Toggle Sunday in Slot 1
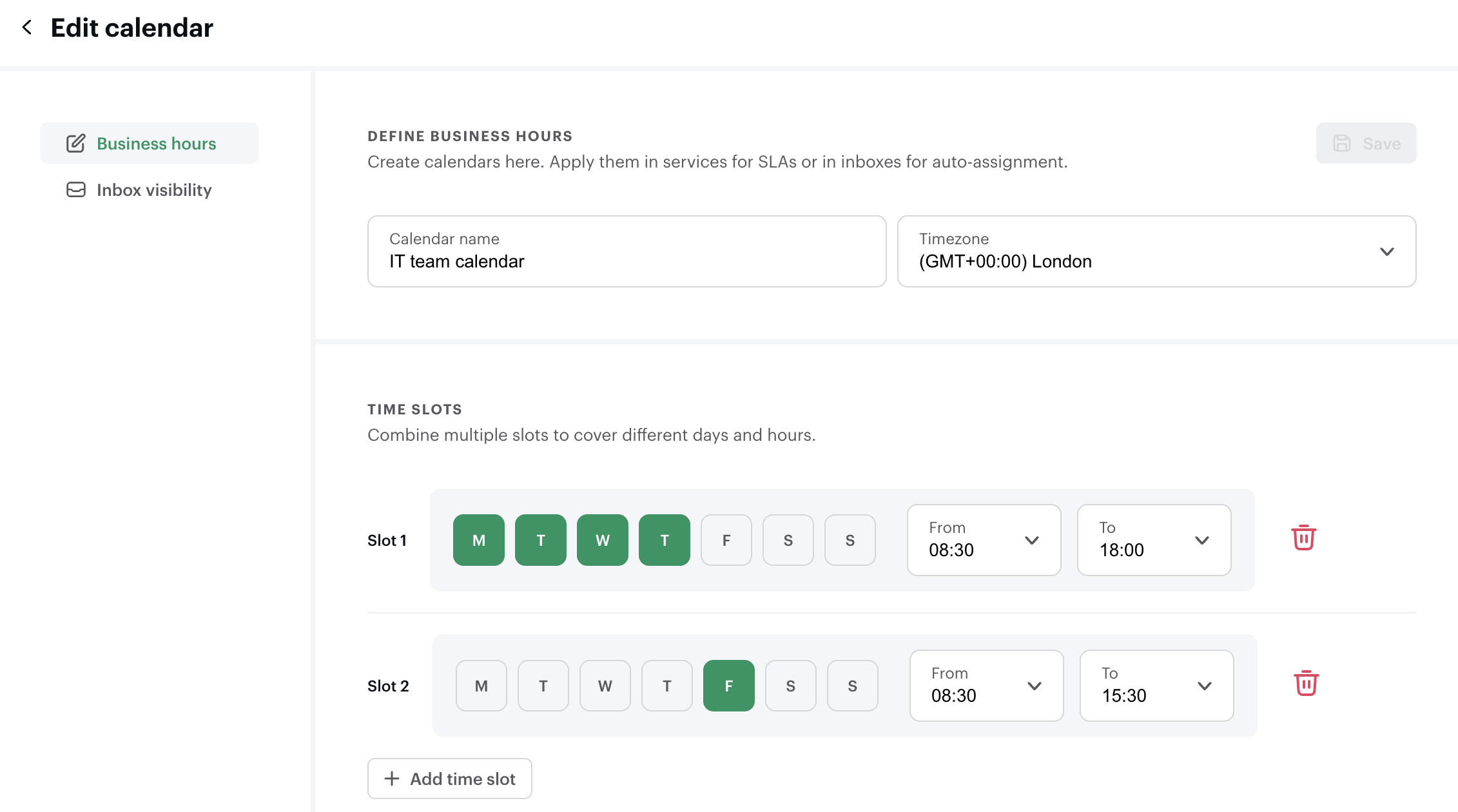The width and height of the screenshot is (1458, 812). click(850, 540)
